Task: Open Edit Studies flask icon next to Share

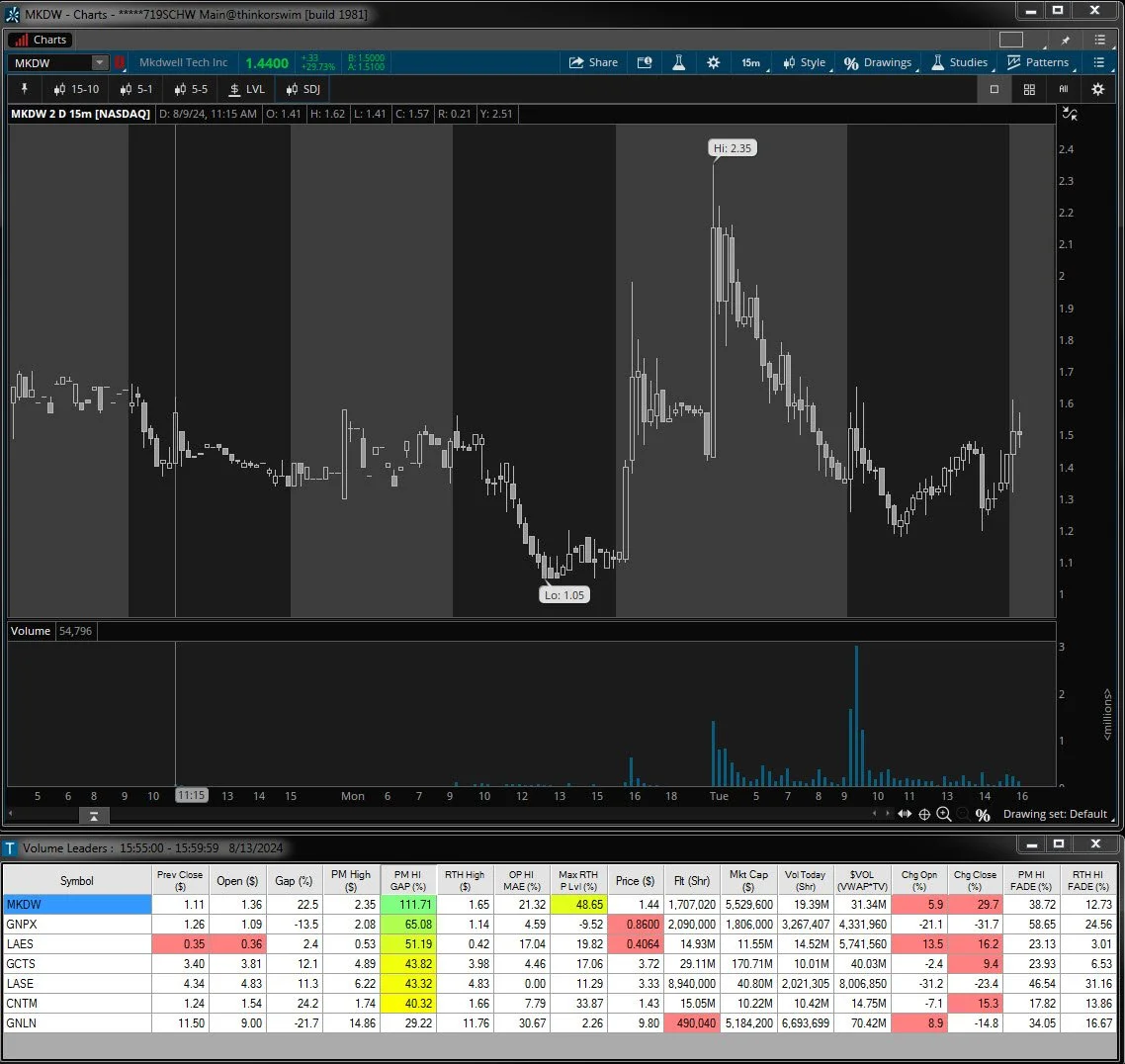Action: 678,62
